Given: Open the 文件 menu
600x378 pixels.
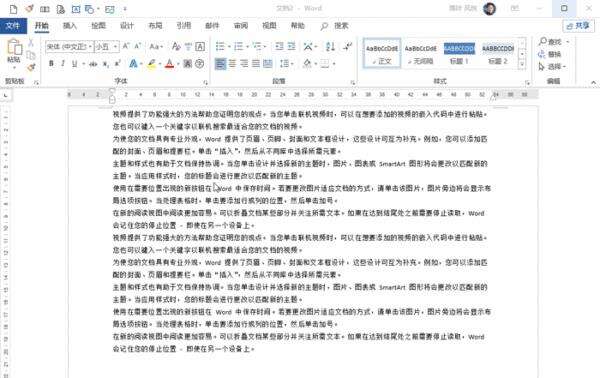Looking at the screenshot, I should click(x=13, y=26).
